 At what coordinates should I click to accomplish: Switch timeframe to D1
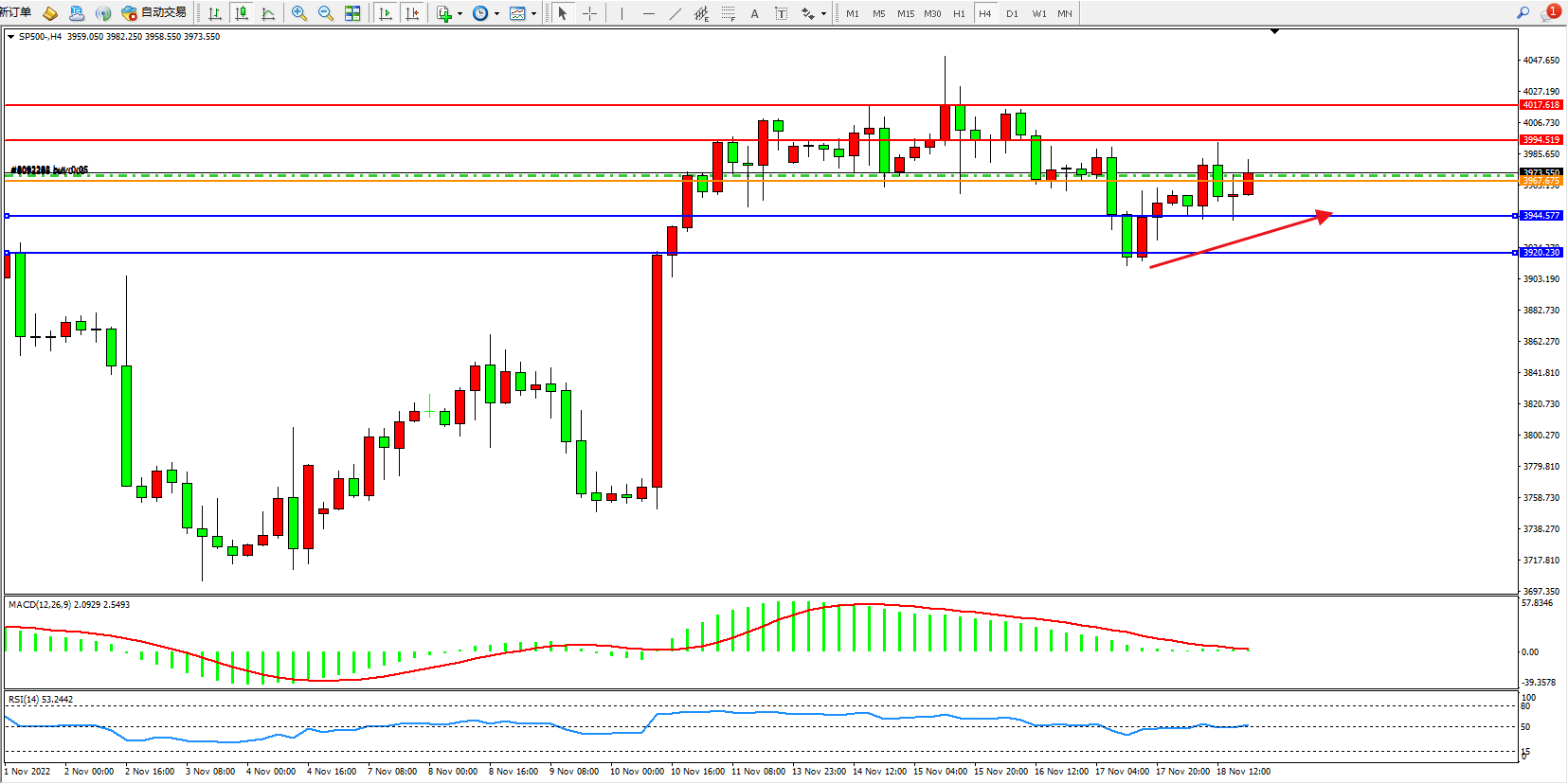1012,13
